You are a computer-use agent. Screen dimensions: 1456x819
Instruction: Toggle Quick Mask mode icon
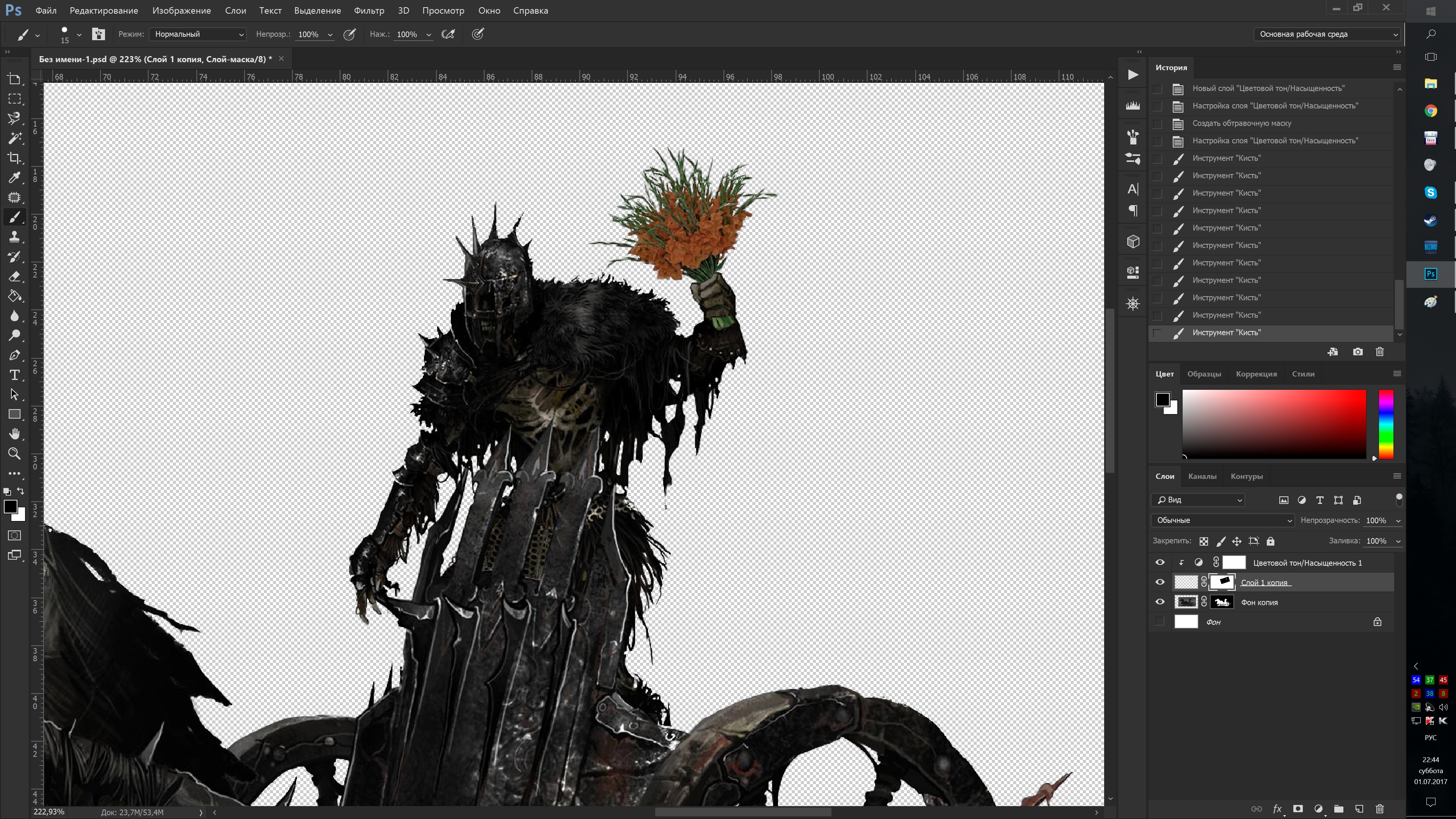[15, 535]
